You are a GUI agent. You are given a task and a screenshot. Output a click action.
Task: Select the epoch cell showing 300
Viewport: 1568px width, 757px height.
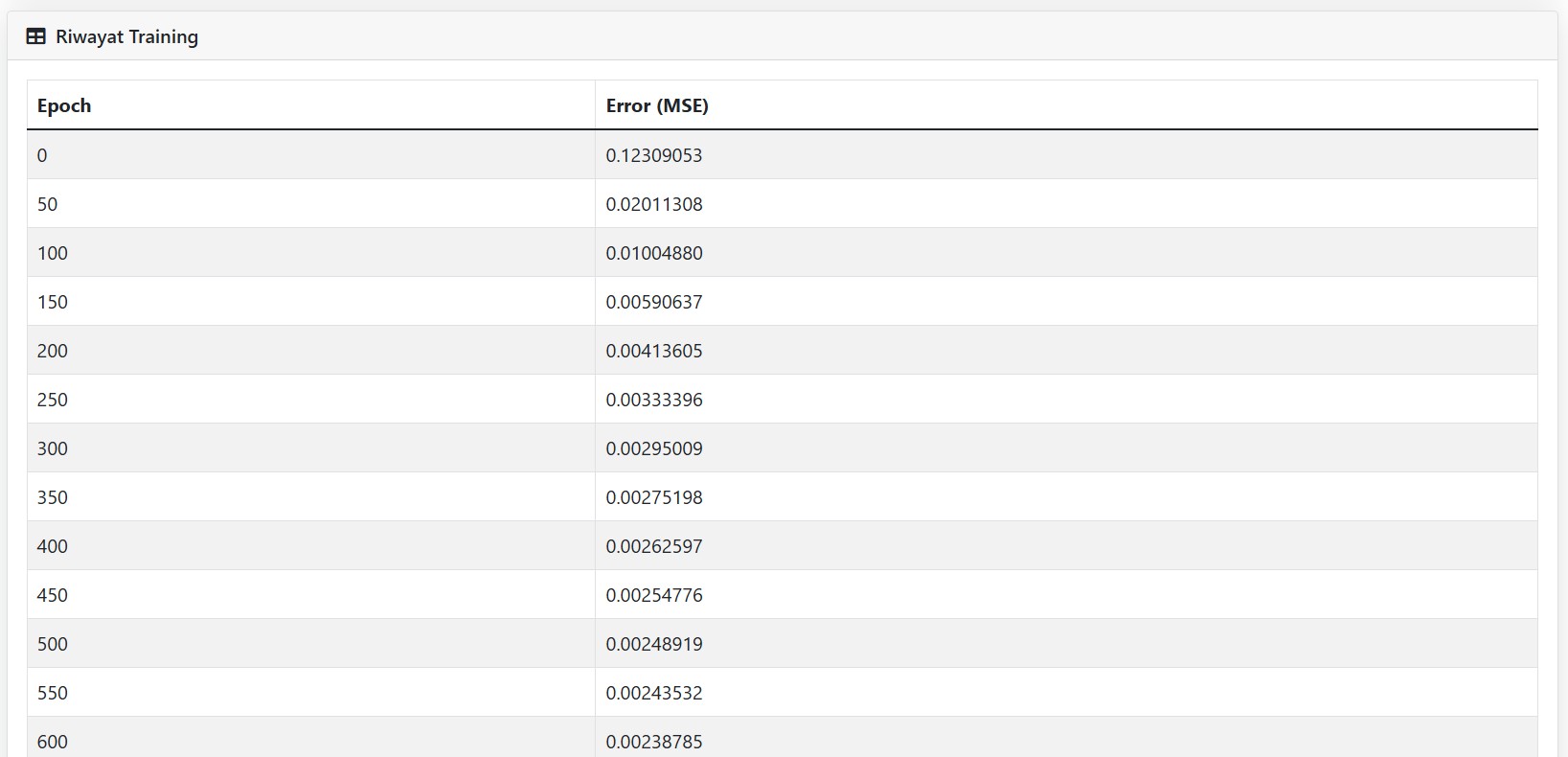311,448
